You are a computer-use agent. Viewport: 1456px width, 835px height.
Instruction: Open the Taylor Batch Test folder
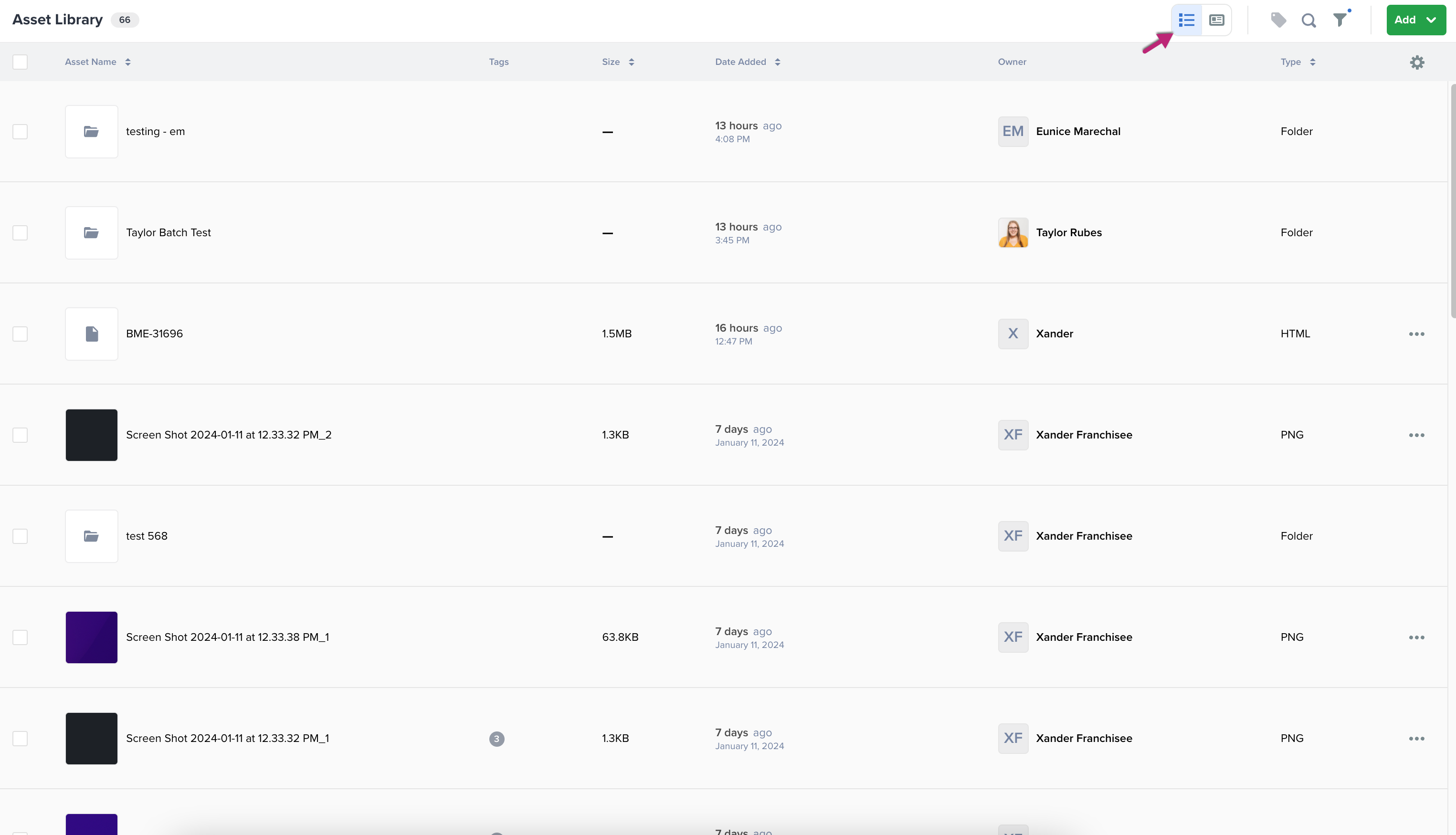point(169,233)
